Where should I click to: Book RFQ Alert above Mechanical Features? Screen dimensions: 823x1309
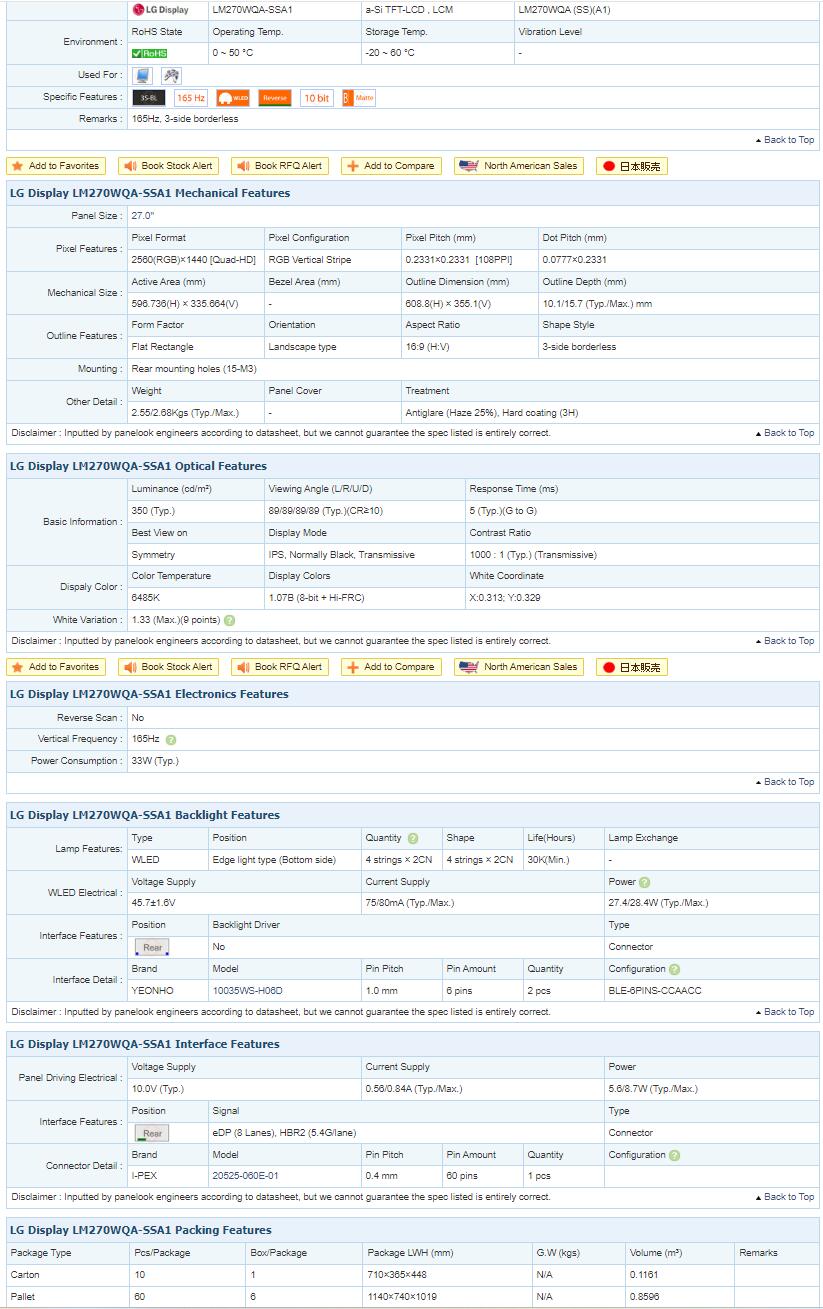(279, 166)
